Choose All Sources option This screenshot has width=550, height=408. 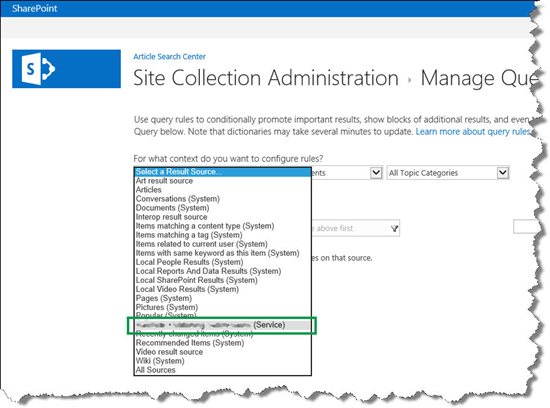point(222,370)
